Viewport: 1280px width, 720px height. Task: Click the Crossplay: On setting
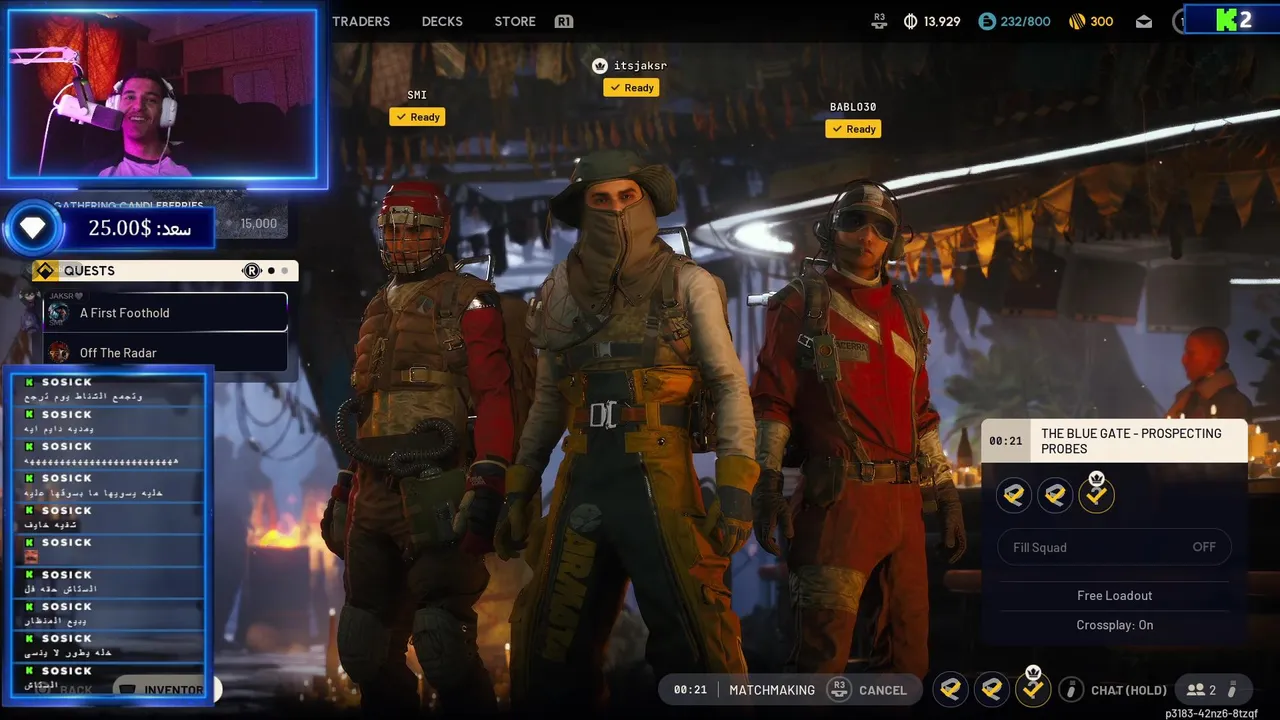coord(1115,625)
